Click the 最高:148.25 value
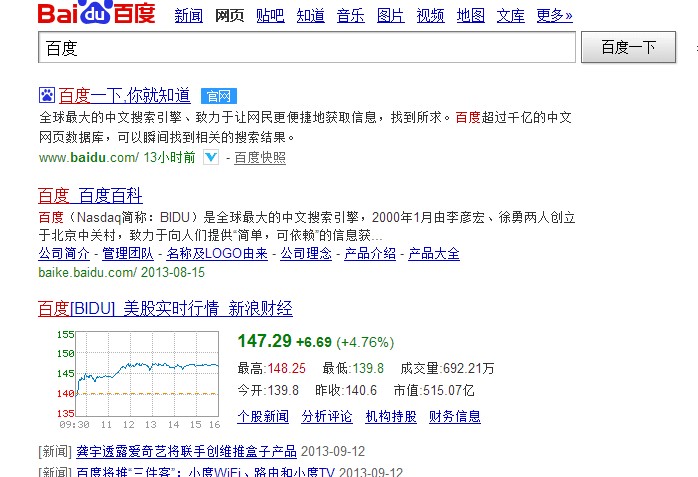This screenshot has height=477, width=698. coord(272,368)
